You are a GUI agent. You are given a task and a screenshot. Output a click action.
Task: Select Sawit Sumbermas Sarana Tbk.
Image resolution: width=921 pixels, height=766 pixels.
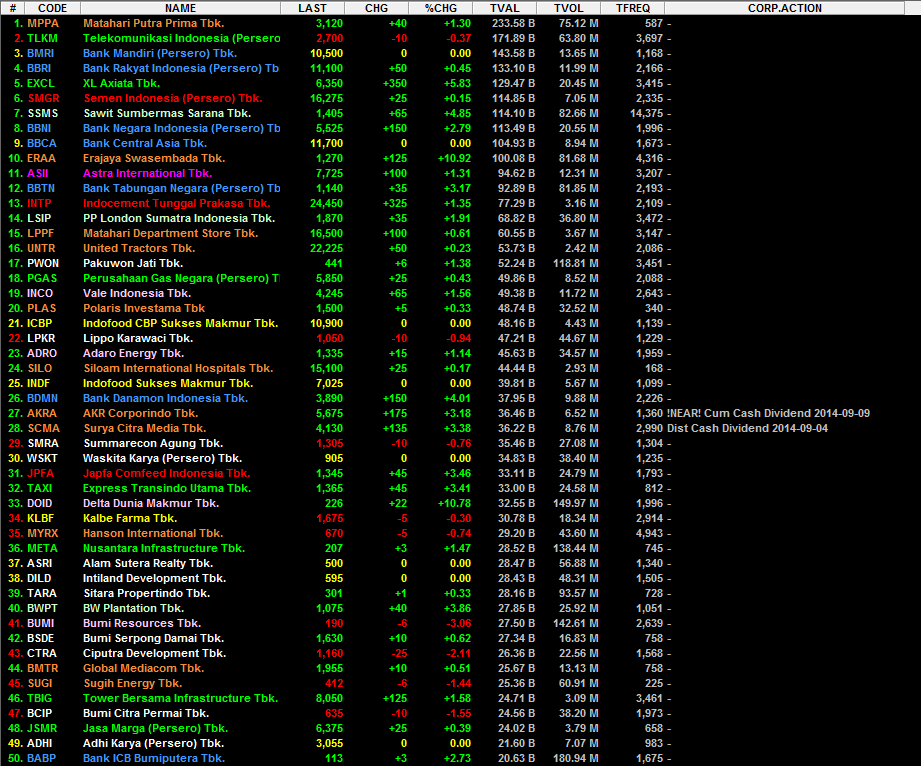(x=167, y=113)
